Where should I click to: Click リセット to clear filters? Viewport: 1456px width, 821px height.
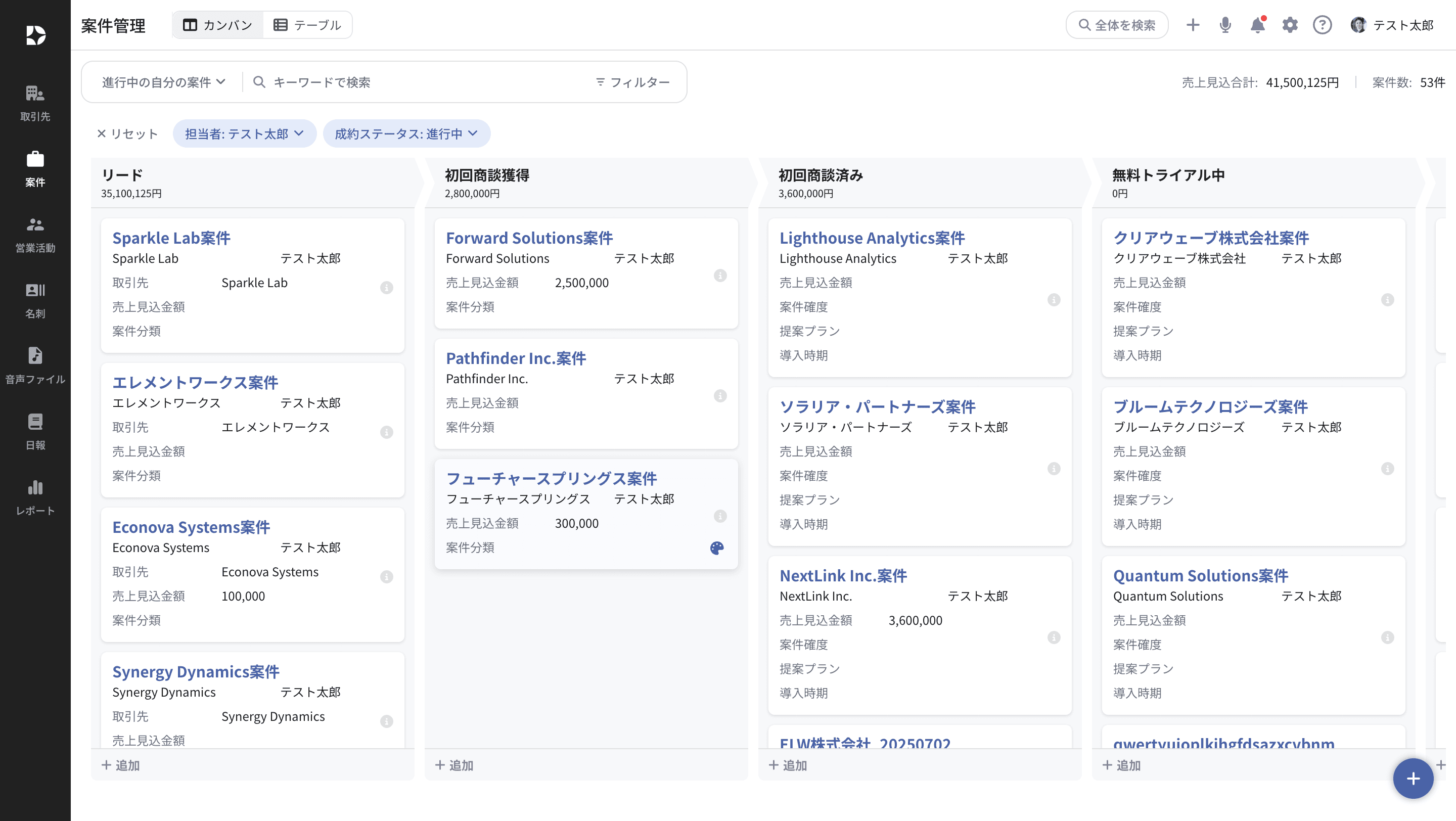(127, 134)
